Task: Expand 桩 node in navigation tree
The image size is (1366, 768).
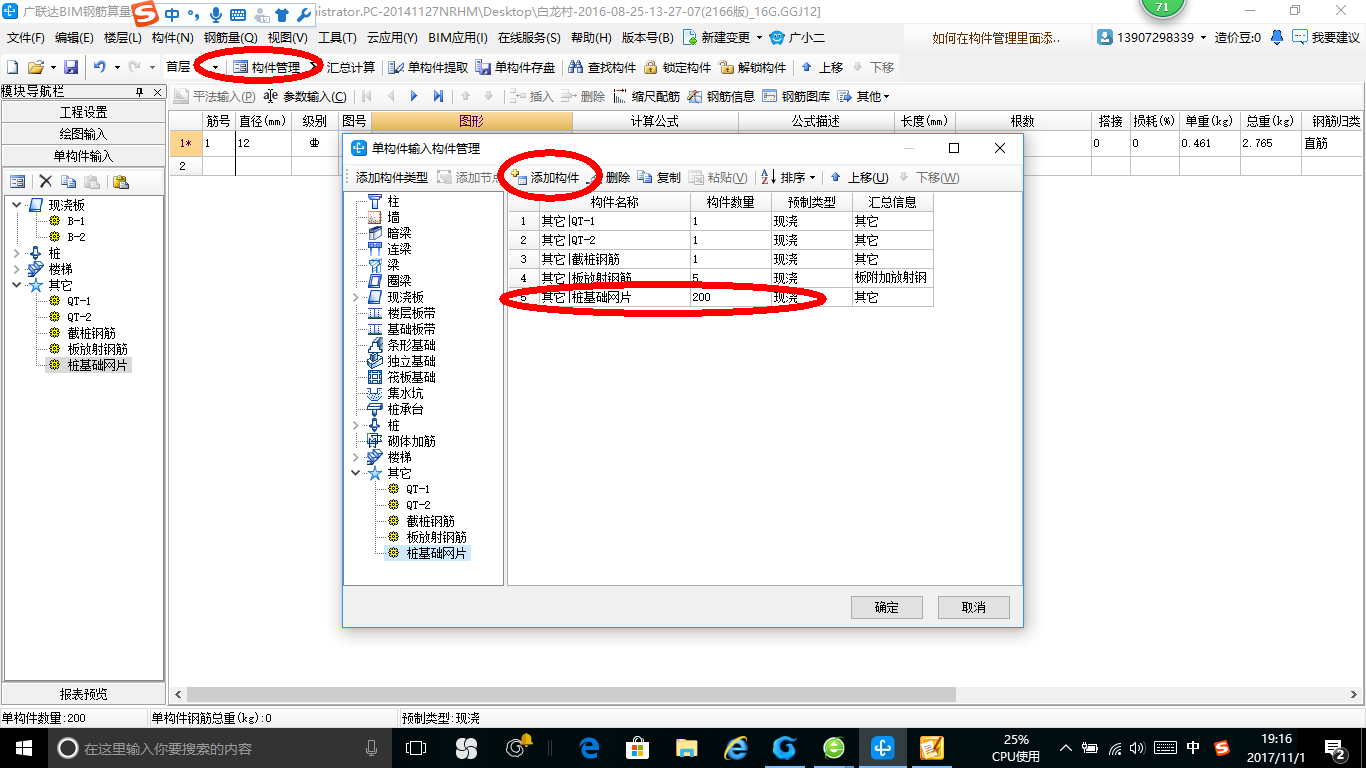Action: [17, 253]
